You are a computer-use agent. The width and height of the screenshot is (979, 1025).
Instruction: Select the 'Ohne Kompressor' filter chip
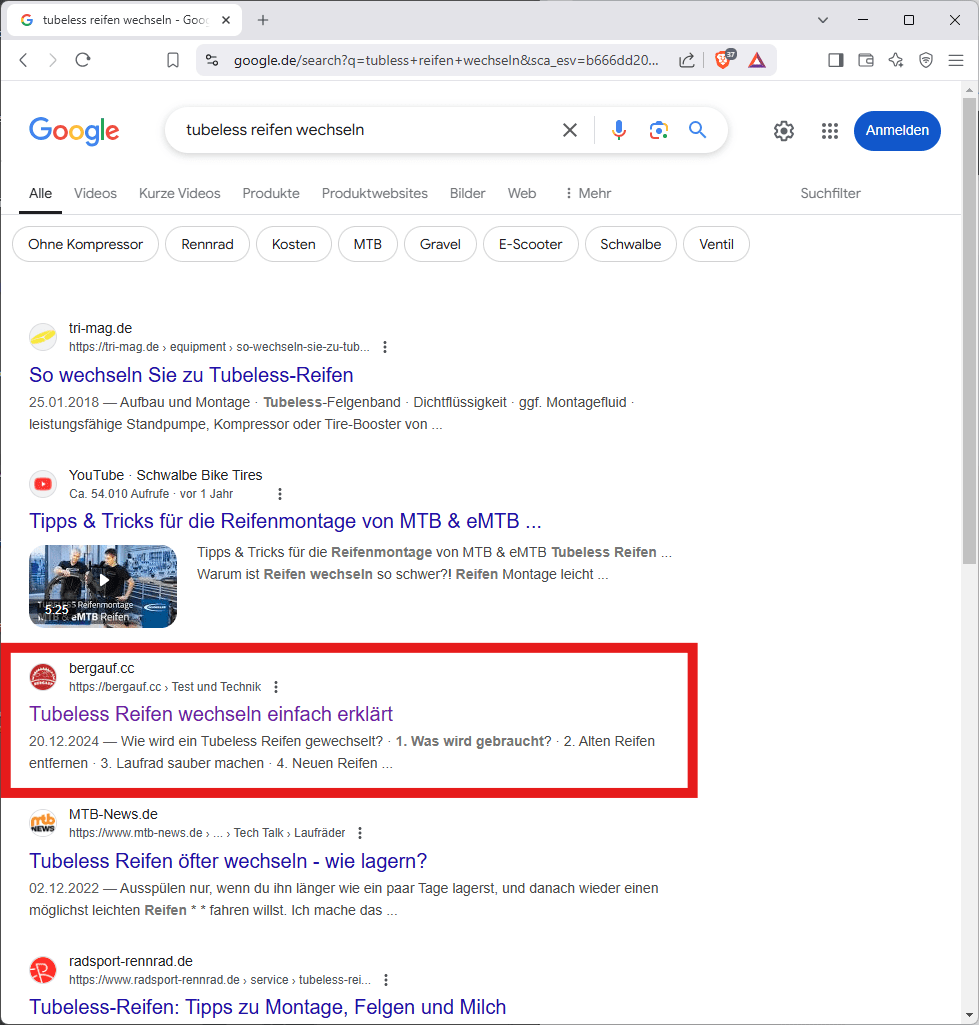pyautogui.click(x=85, y=244)
